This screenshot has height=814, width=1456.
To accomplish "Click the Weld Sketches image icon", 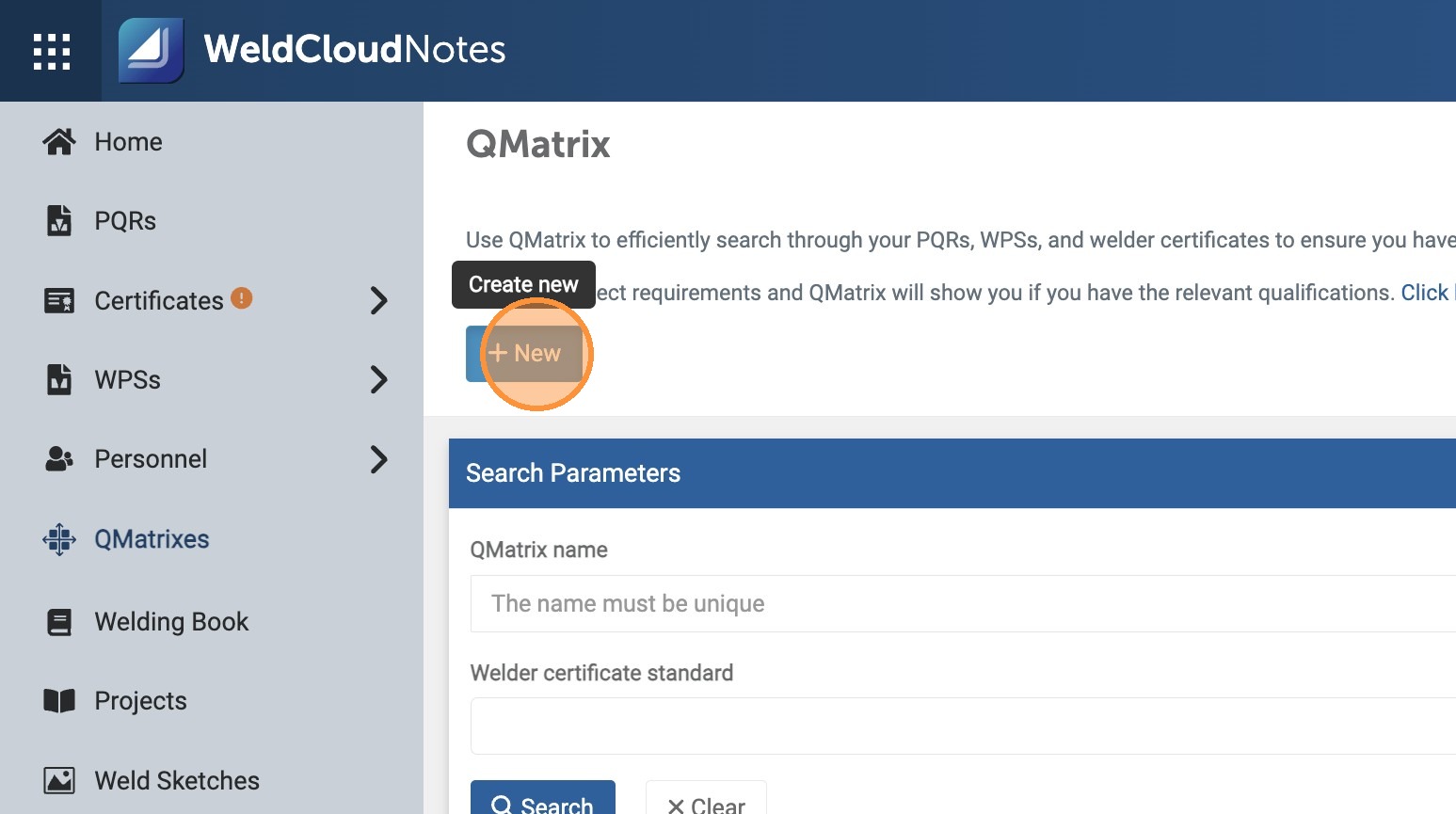I will coord(59,781).
